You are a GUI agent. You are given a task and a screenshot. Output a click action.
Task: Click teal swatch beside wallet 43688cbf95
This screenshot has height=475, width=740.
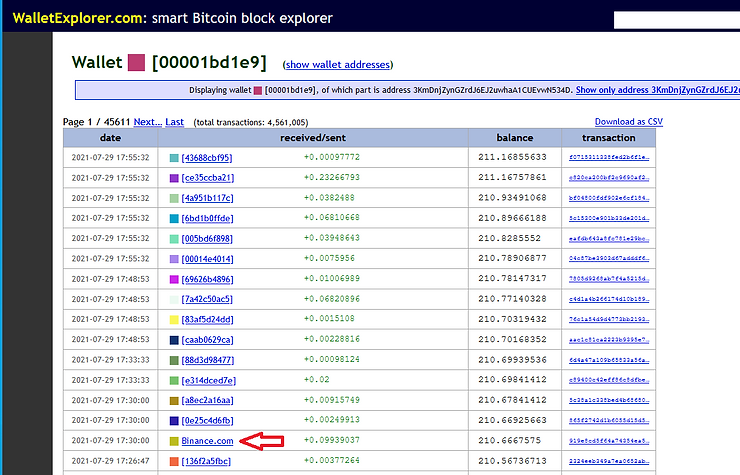[x=174, y=158]
